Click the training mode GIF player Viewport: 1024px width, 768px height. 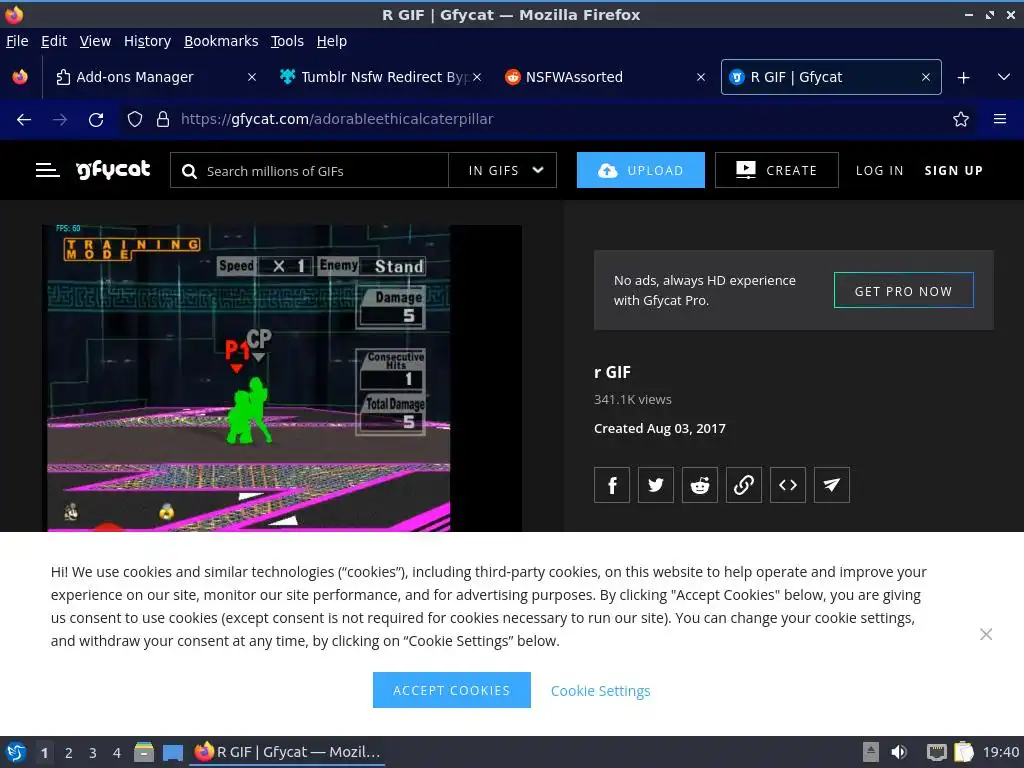click(282, 377)
